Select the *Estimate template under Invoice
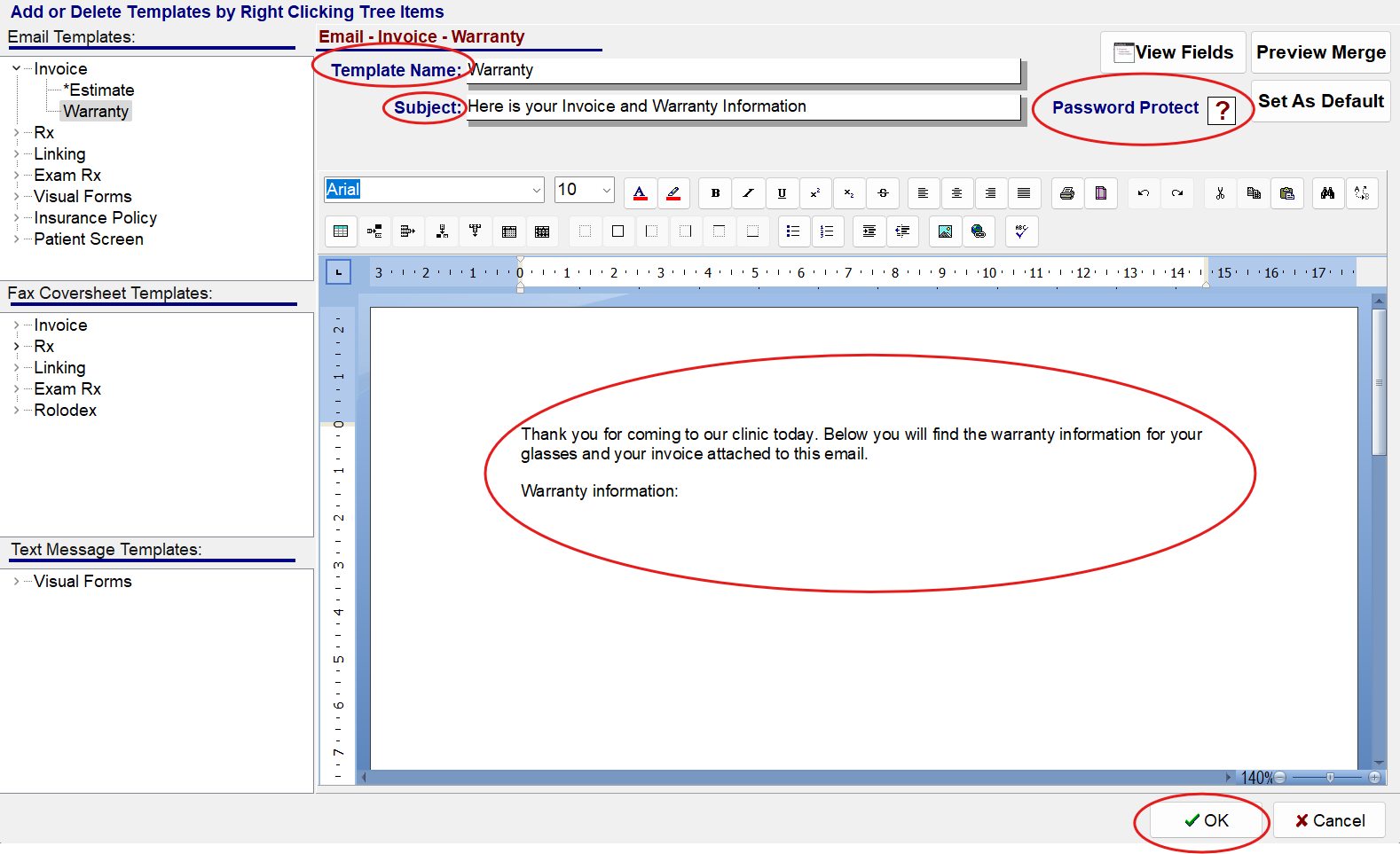This screenshot has height=854, width=1400. pyautogui.click(x=98, y=90)
